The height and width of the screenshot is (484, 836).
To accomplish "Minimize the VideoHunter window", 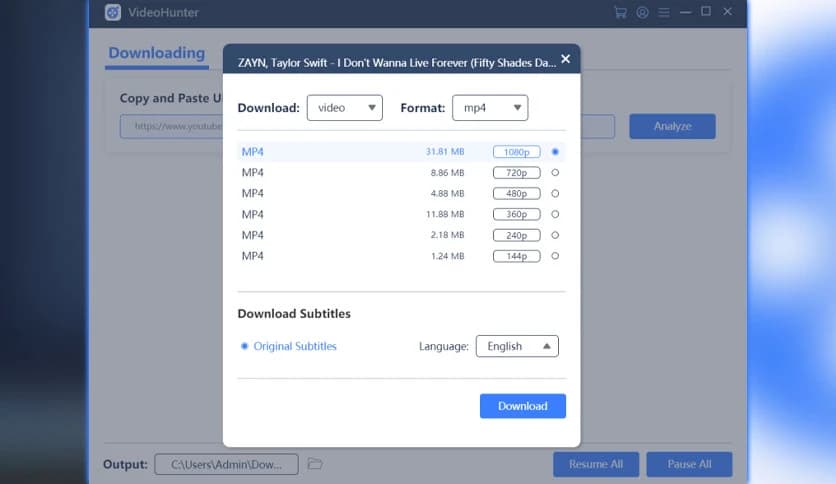I will click(x=686, y=12).
